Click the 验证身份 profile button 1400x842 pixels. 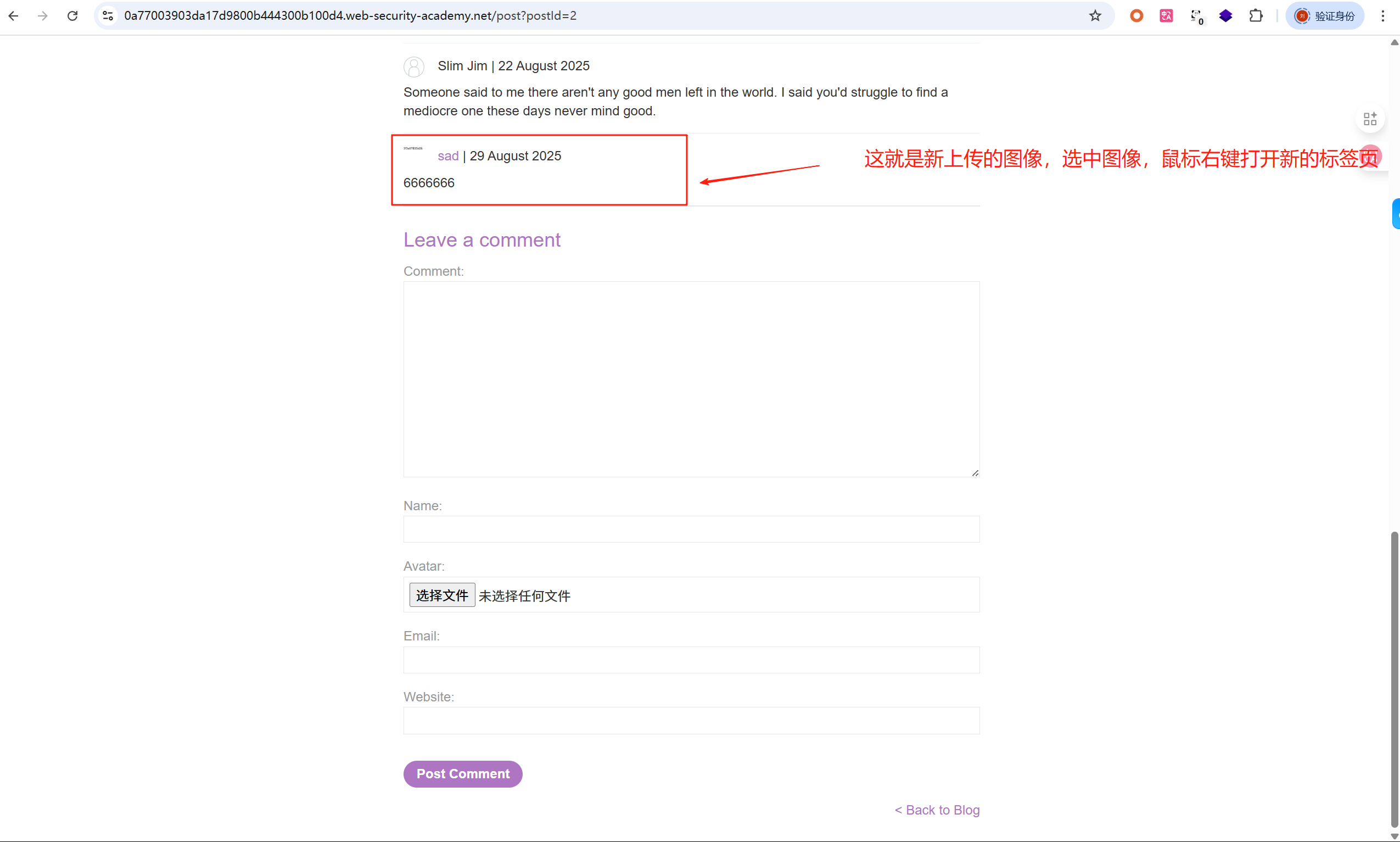[1325, 16]
